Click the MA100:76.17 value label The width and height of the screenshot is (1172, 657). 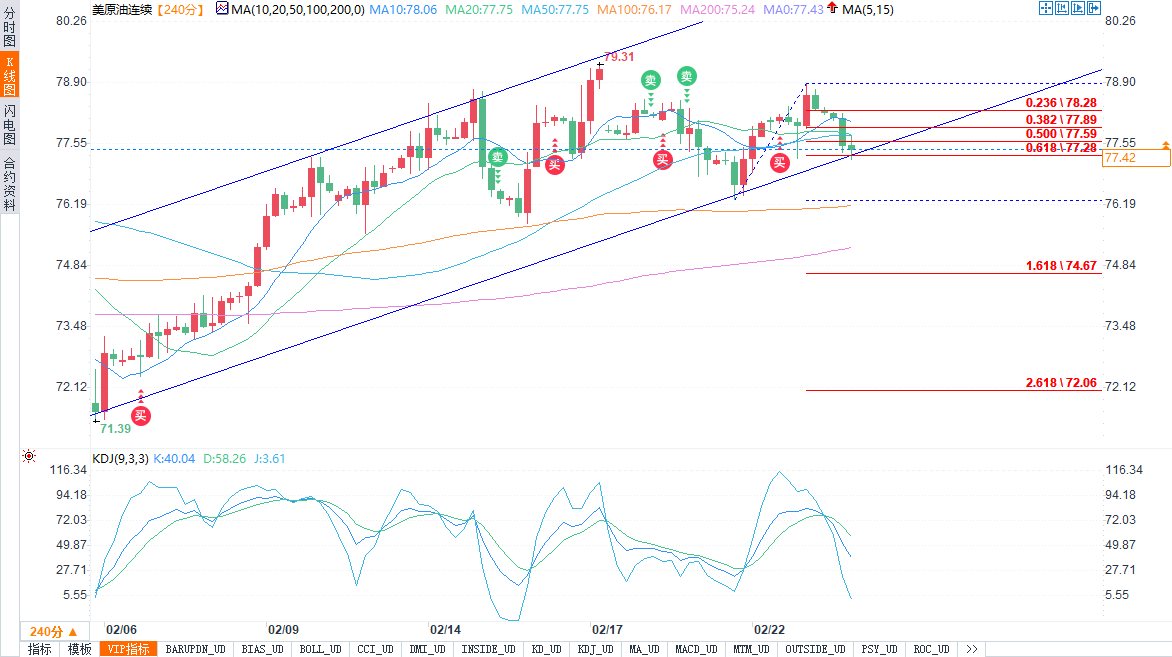(x=635, y=9)
